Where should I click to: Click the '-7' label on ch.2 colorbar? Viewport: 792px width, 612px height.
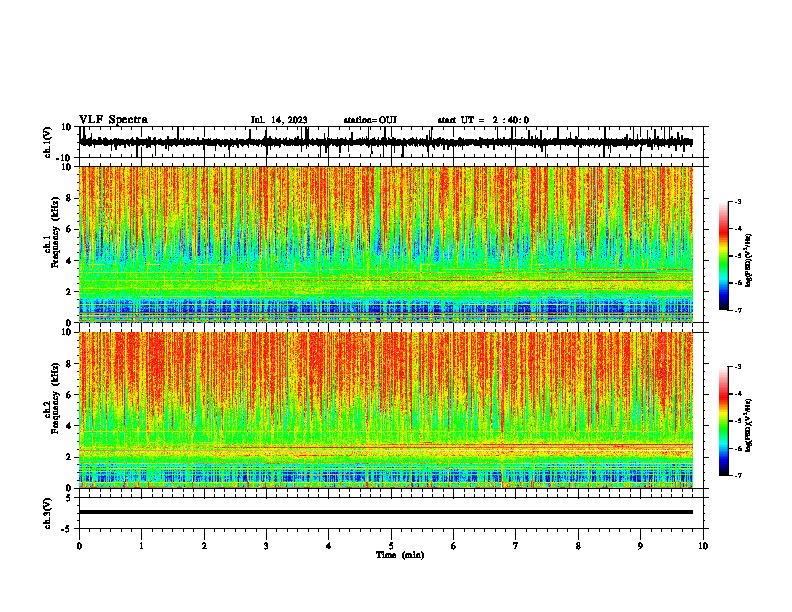coord(738,475)
